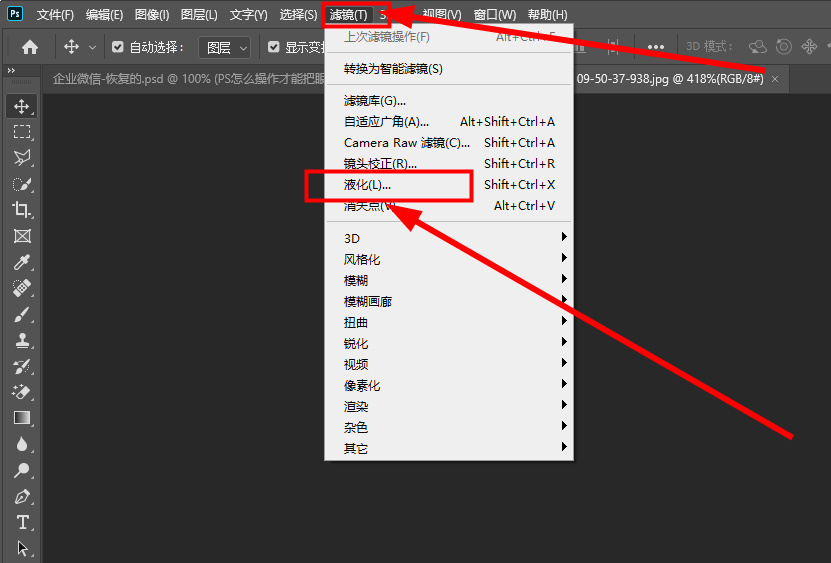
Task: Select the History Brush tool
Action: (22, 366)
